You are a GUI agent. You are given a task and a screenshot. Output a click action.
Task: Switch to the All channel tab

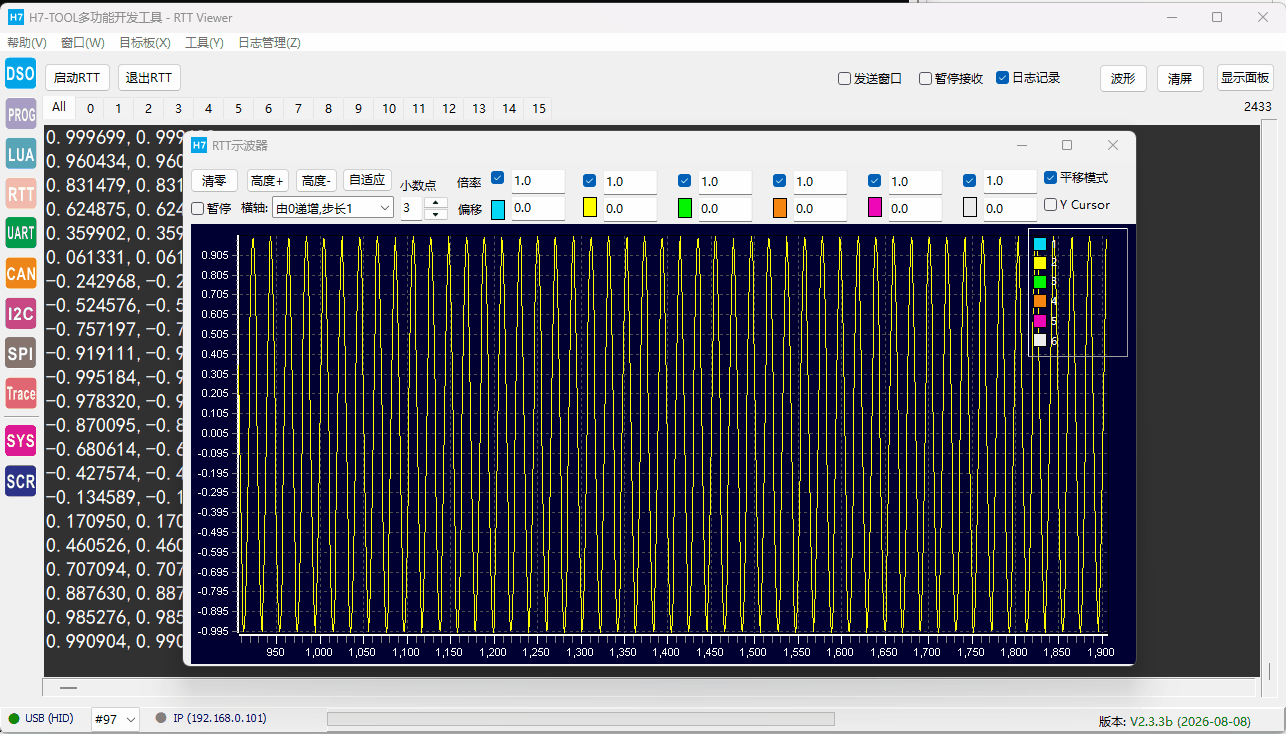tap(59, 107)
